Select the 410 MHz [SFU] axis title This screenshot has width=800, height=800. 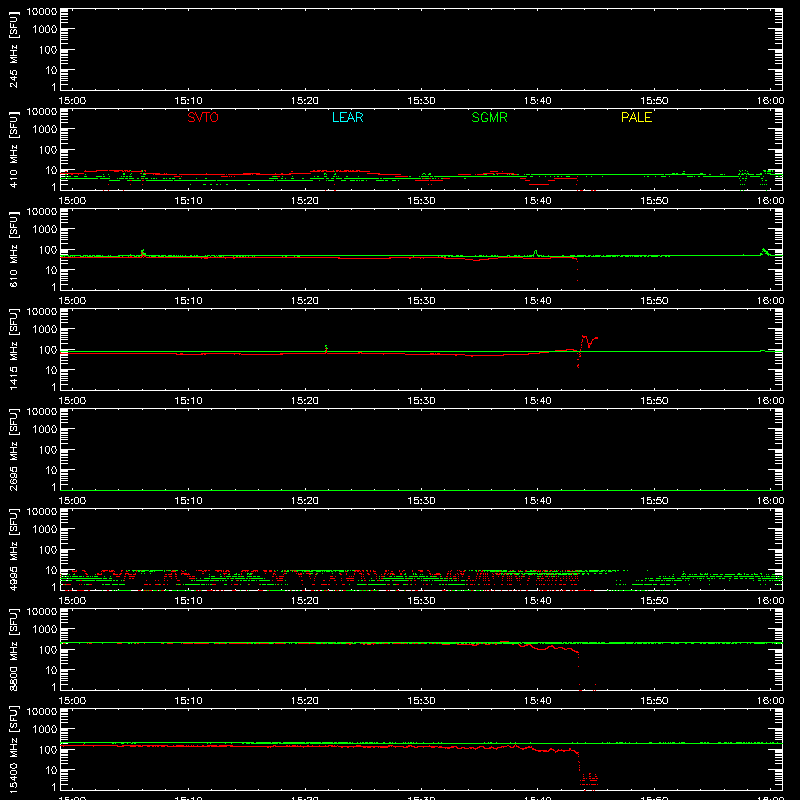14,149
